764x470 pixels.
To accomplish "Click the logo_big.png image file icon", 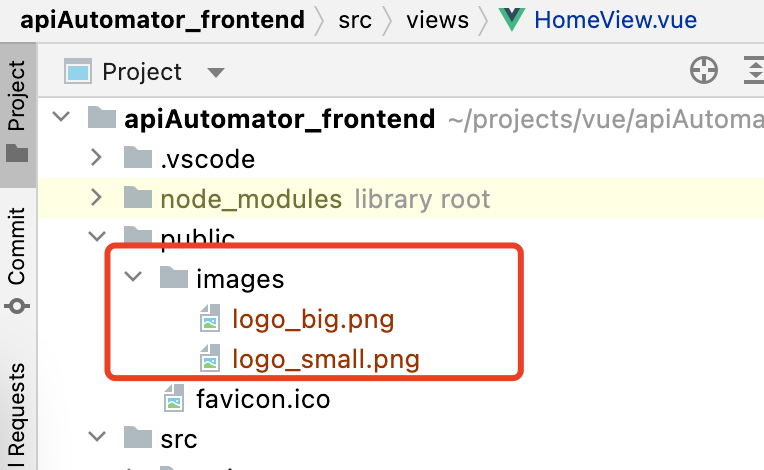I will (x=210, y=318).
